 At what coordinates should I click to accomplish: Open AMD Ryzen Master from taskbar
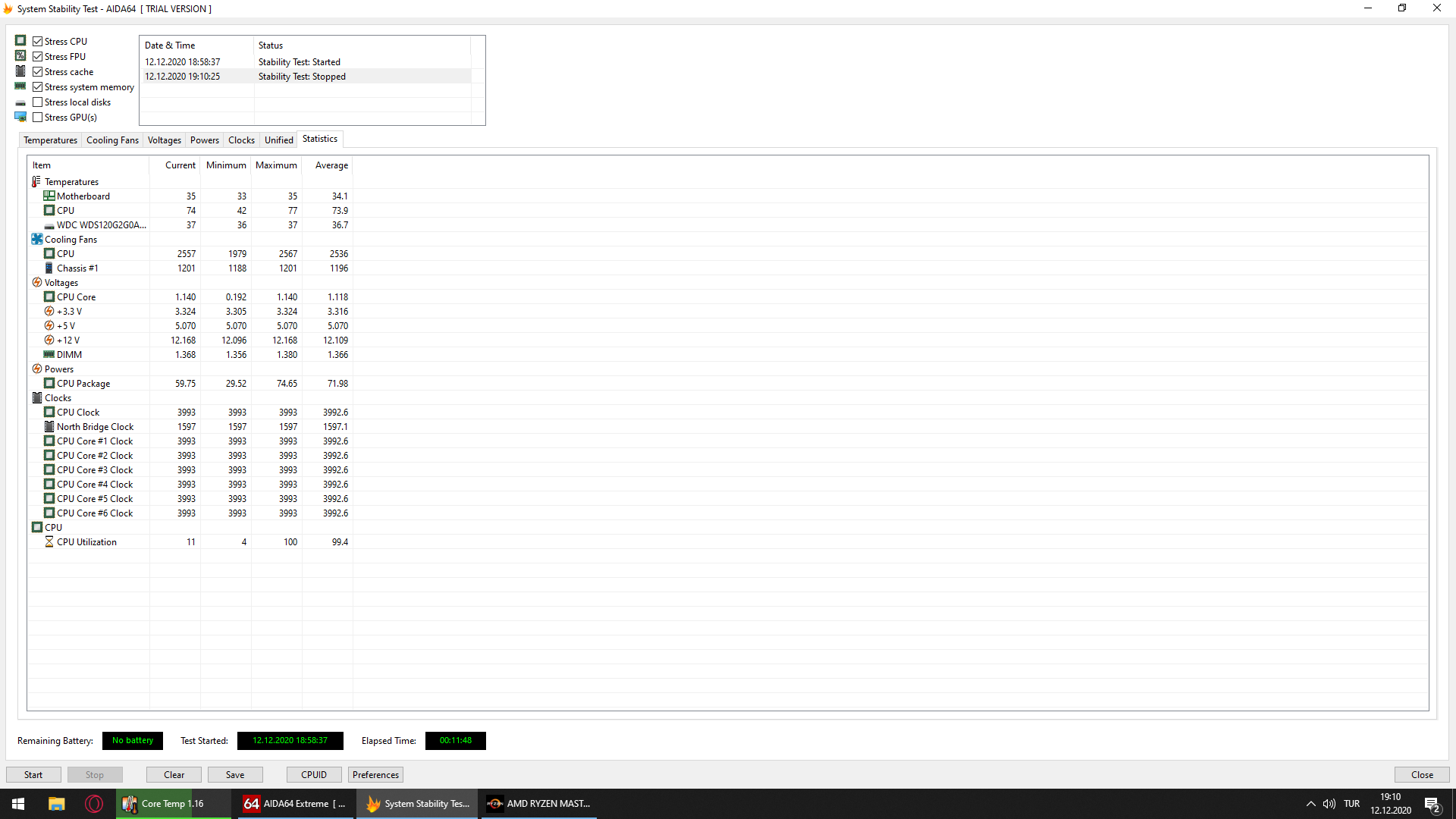coord(538,804)
